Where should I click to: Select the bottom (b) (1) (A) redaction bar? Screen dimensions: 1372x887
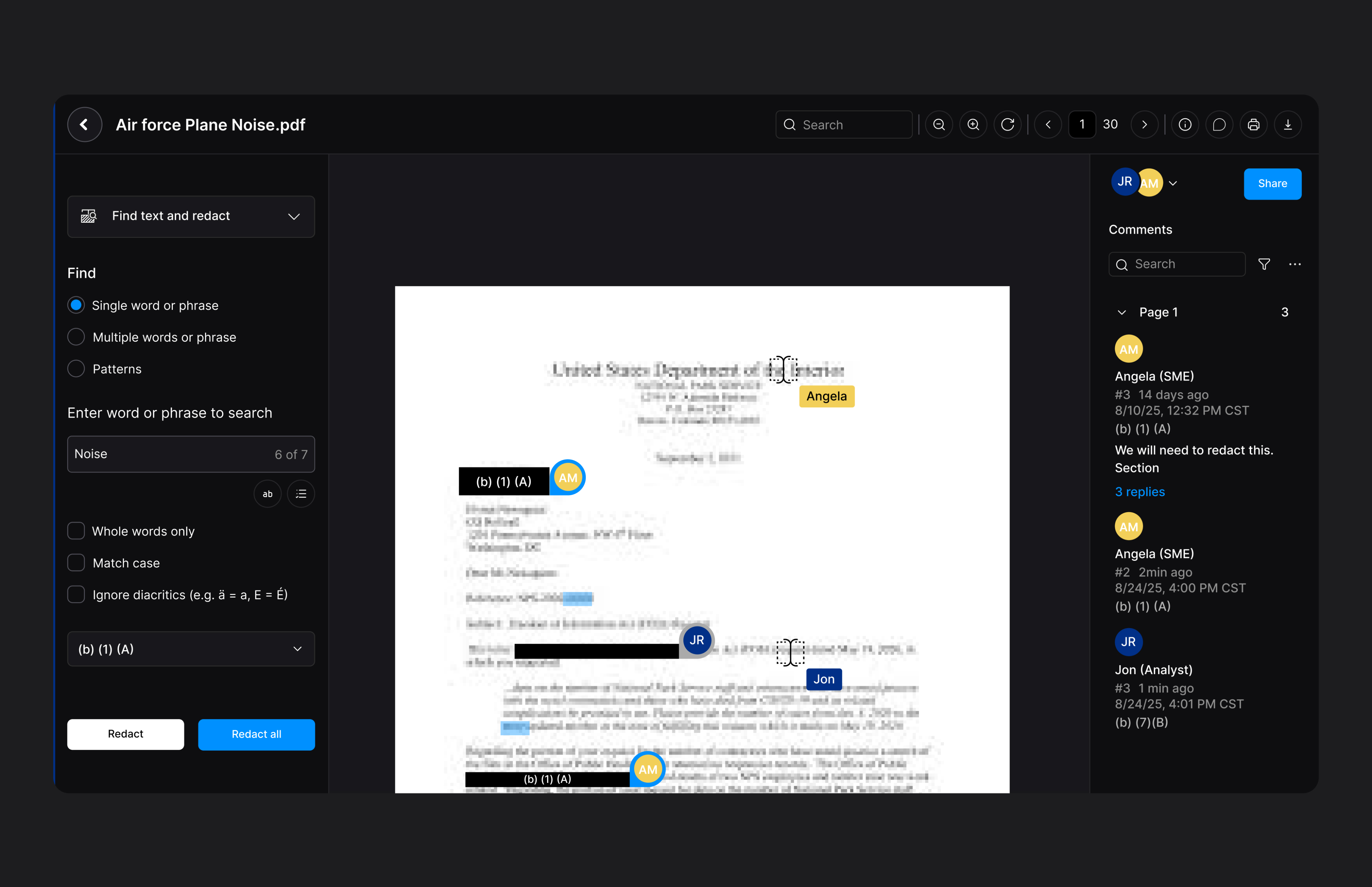pos(548,779)
